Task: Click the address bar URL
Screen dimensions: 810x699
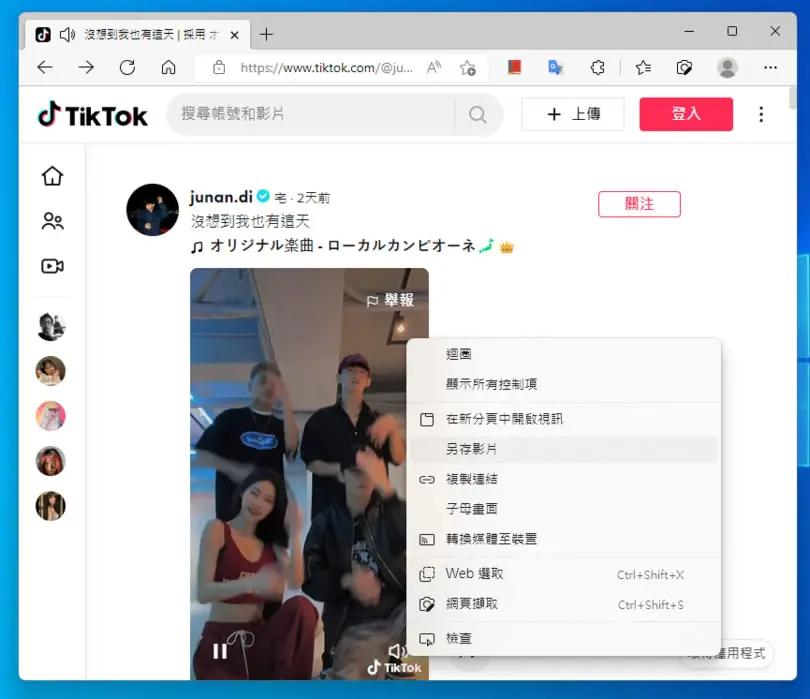Action: [x=326, y=68]
